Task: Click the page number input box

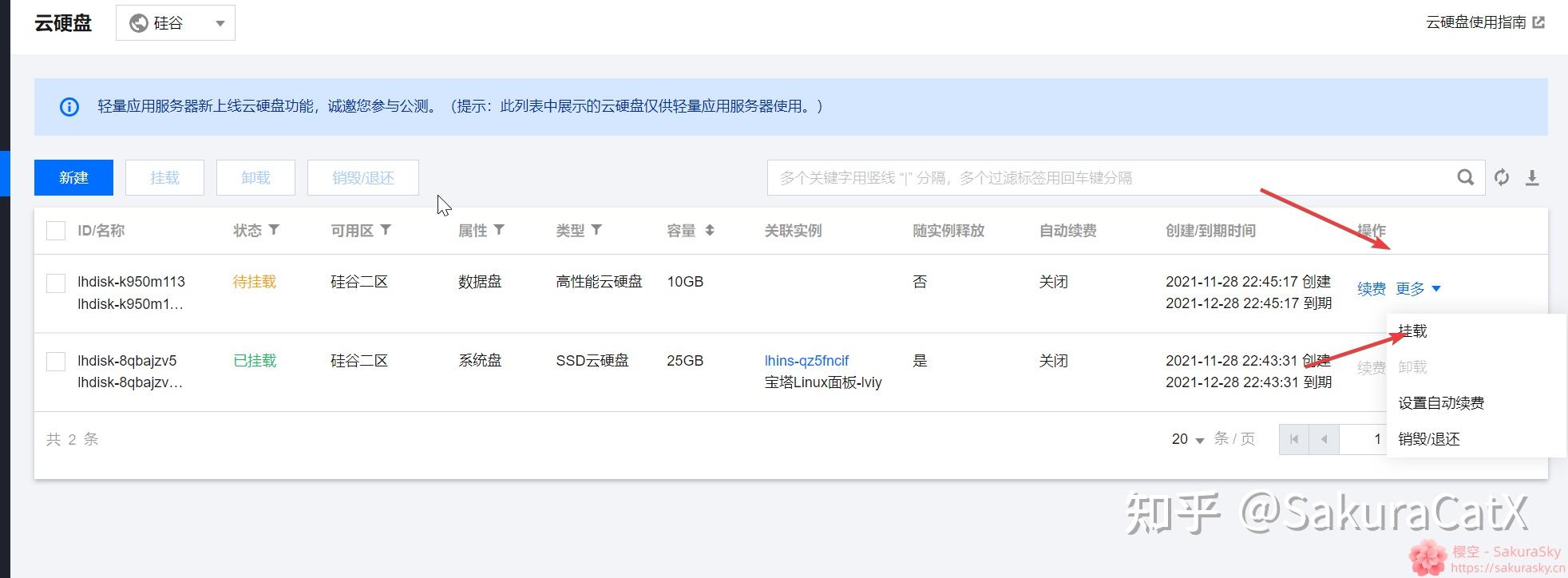Action: click(1364, 439)
